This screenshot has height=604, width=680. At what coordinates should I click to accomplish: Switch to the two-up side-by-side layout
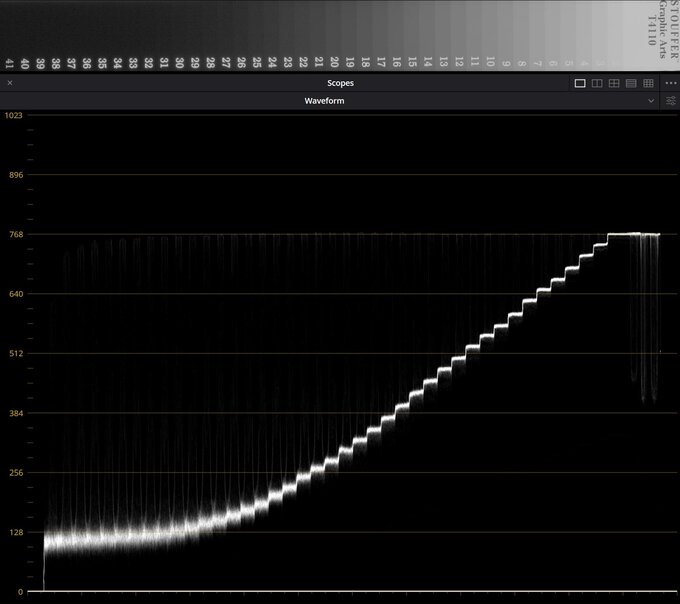597,83
